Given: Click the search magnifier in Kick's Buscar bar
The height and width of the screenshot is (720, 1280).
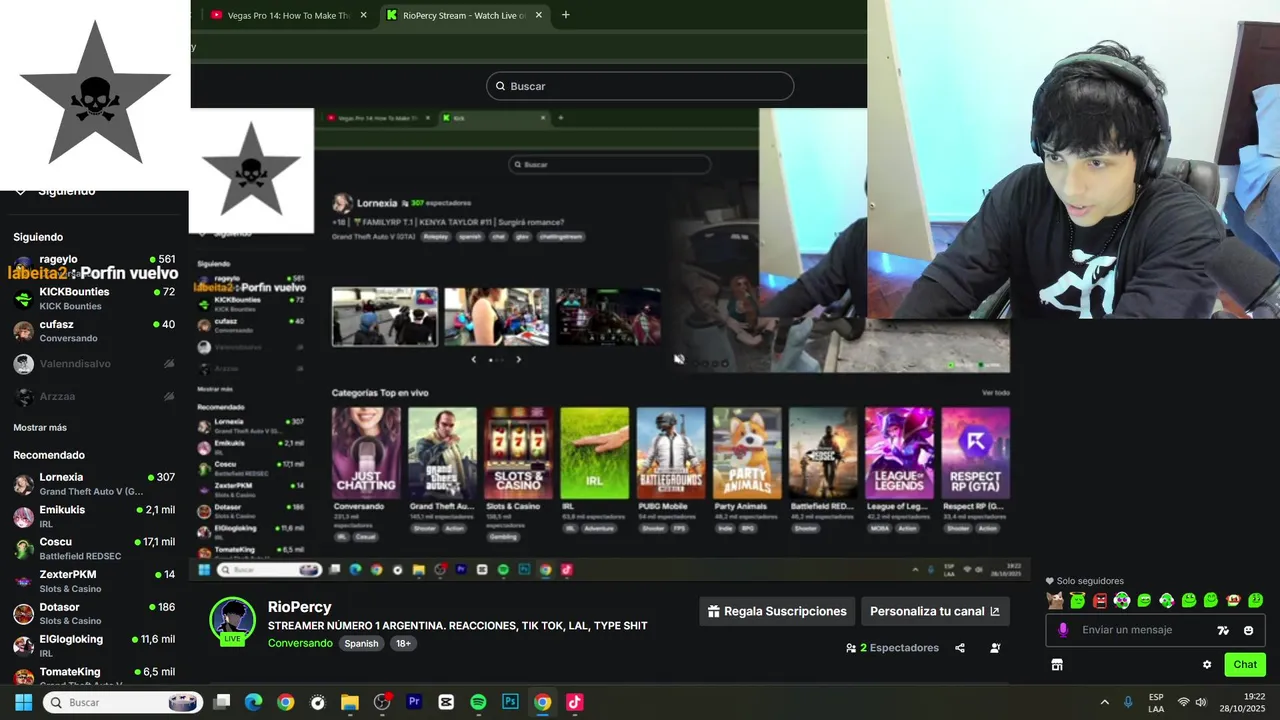Looking at the screenshot, I should click(x=501, y=86).
